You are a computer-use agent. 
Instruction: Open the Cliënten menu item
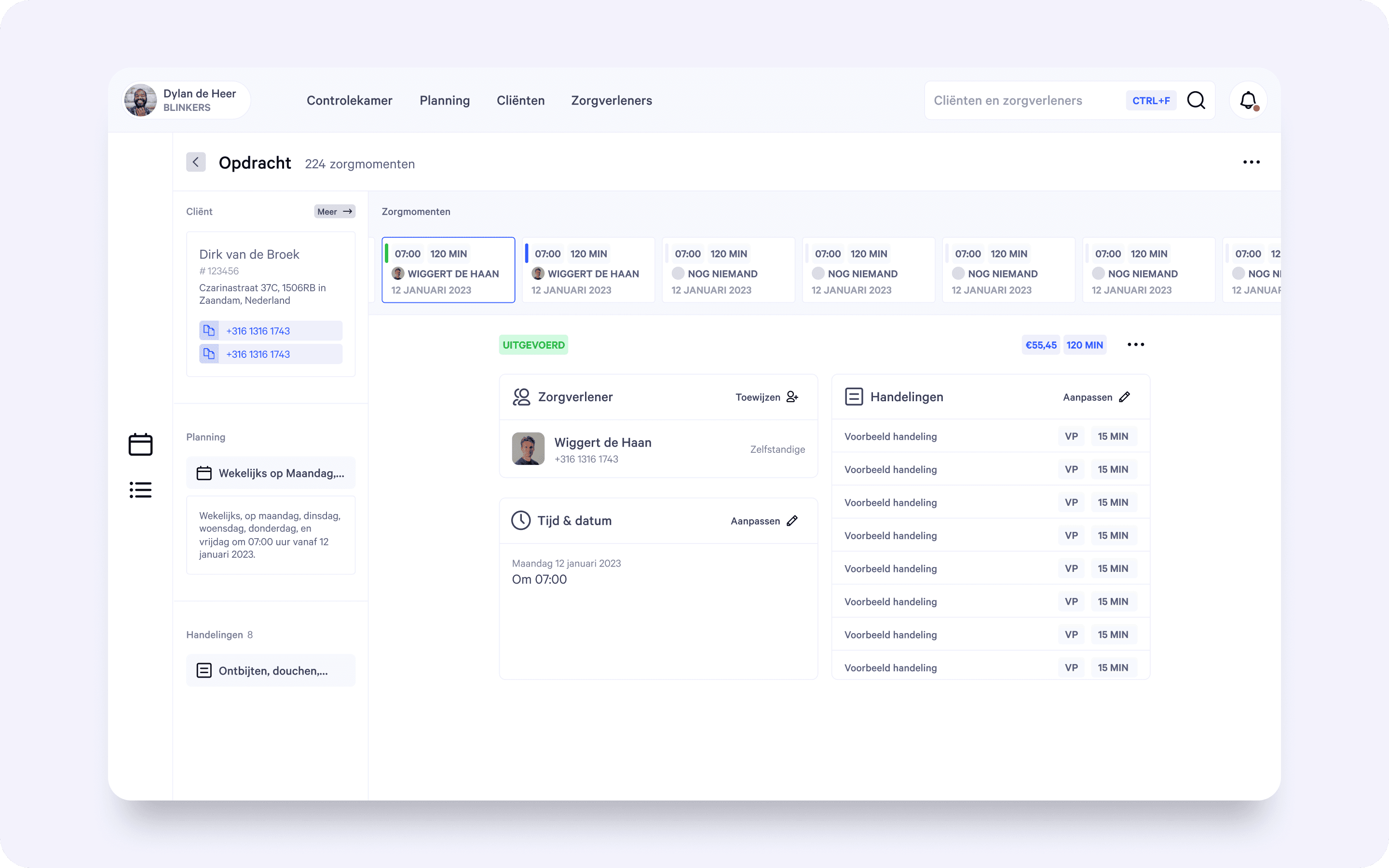coord(520,100)
